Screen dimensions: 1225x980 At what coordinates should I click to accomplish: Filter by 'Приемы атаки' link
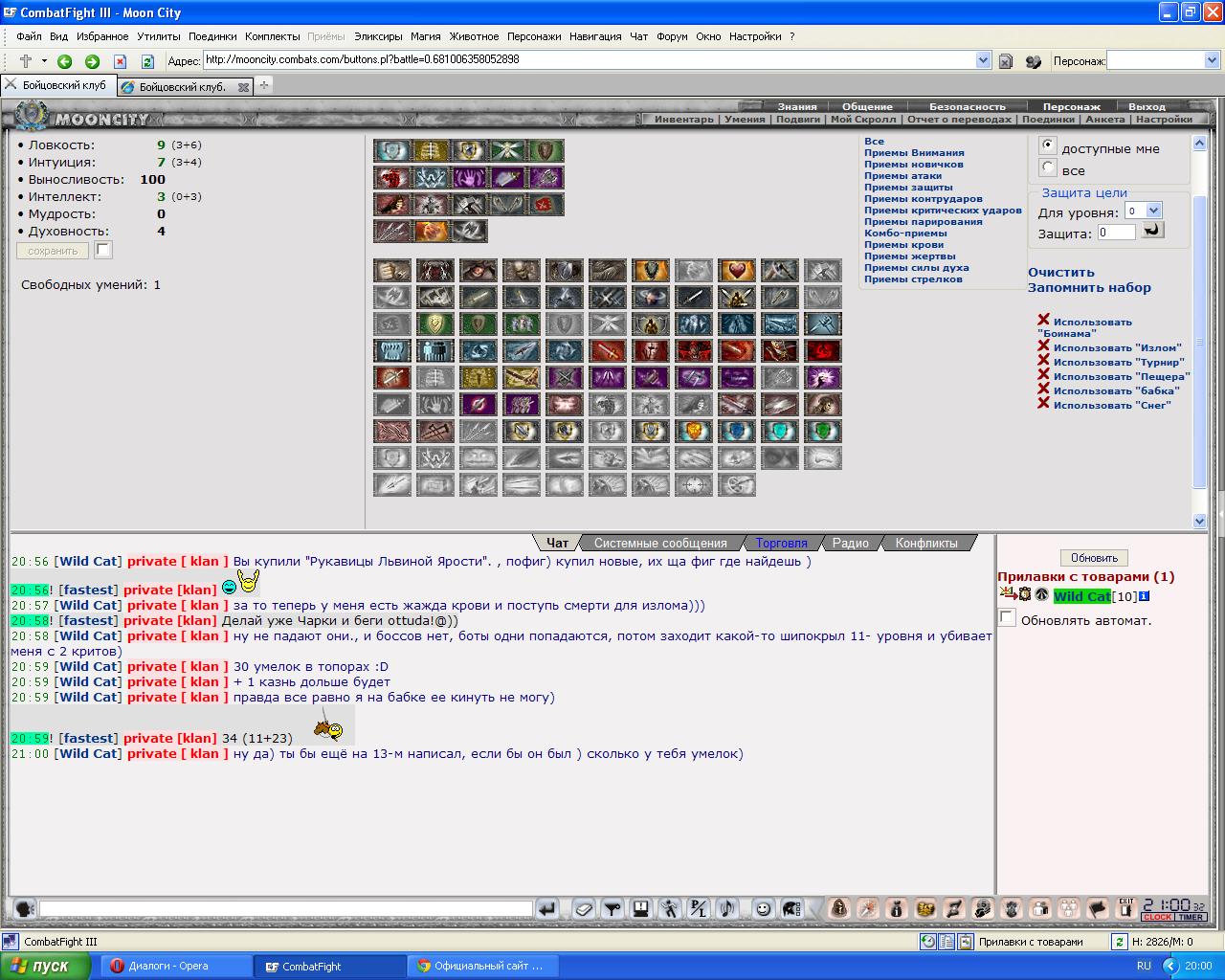[902, 175]
